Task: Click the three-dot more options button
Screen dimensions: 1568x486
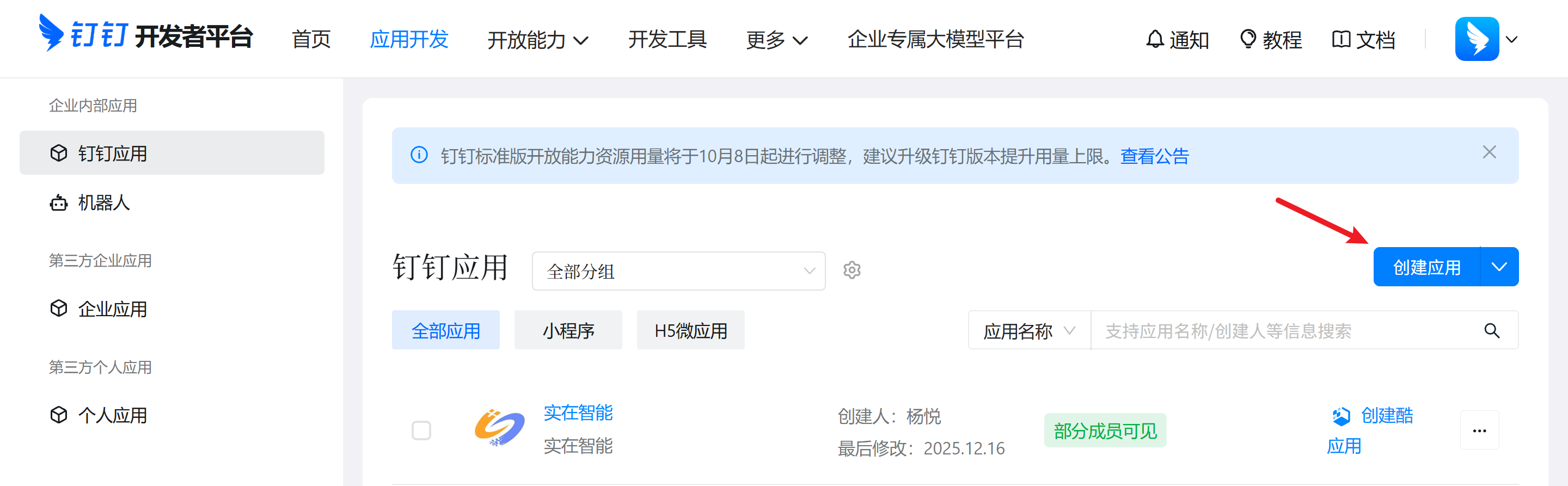Action: pyautogui.click(x=1479, y=430)
